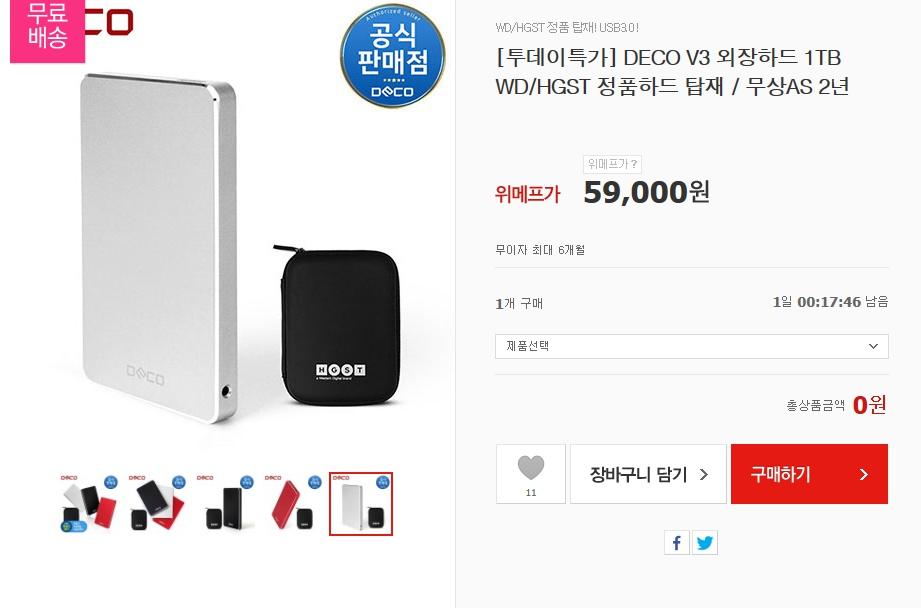Click the large silver hard drive image
This screenshot has height=608, width=921.
coord(160,246)
